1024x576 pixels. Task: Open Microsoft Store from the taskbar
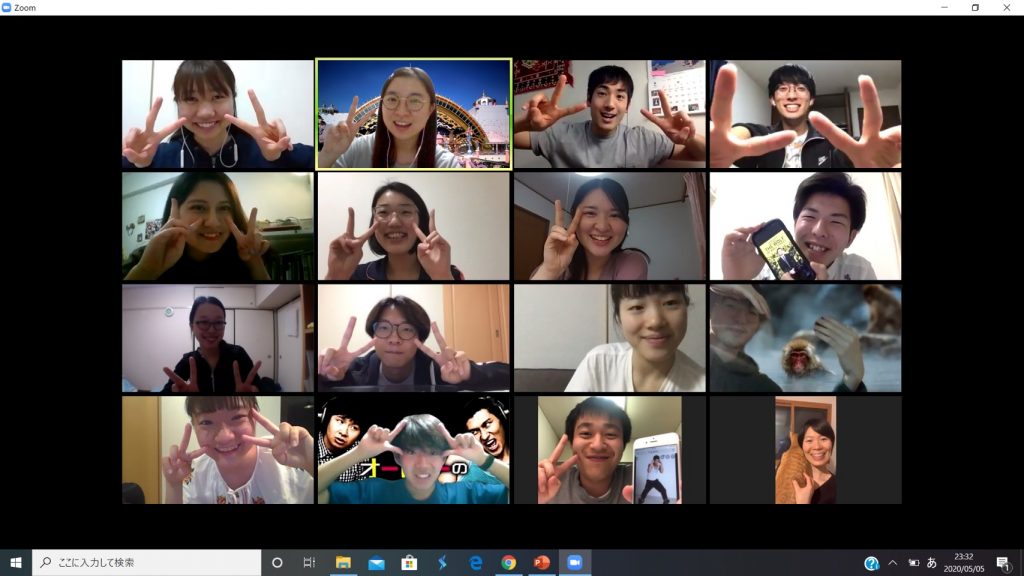click(x=409, y=562)
